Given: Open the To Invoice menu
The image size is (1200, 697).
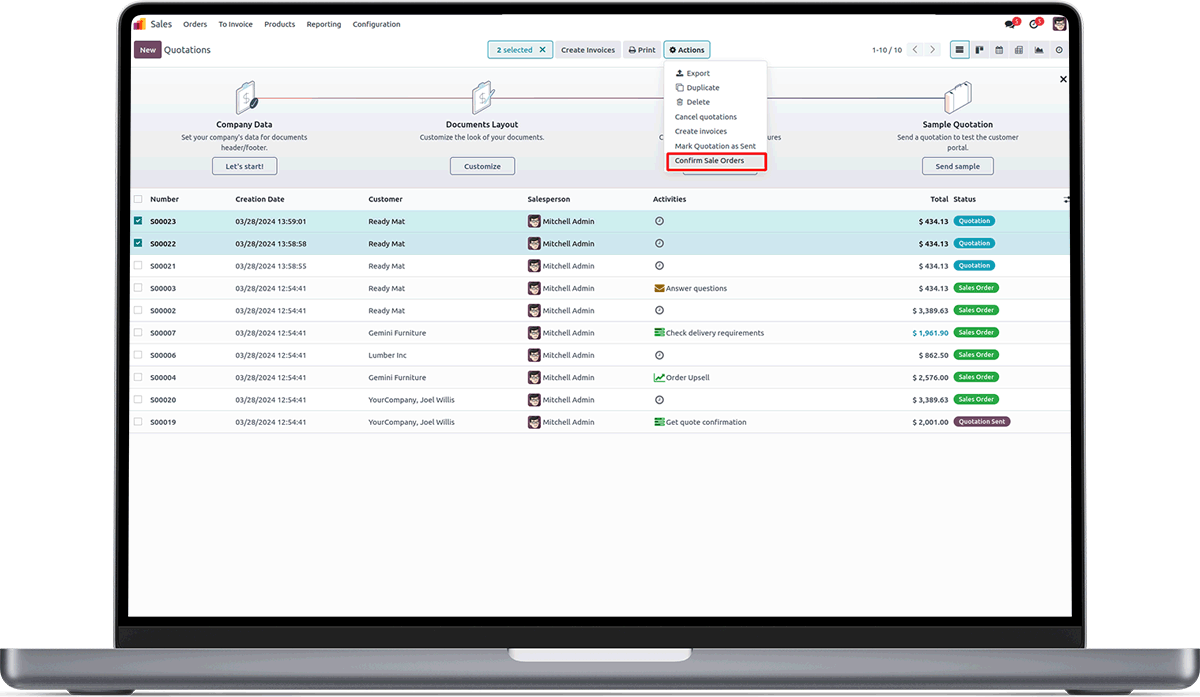Looking at the screenshot, I should point(236,24).
